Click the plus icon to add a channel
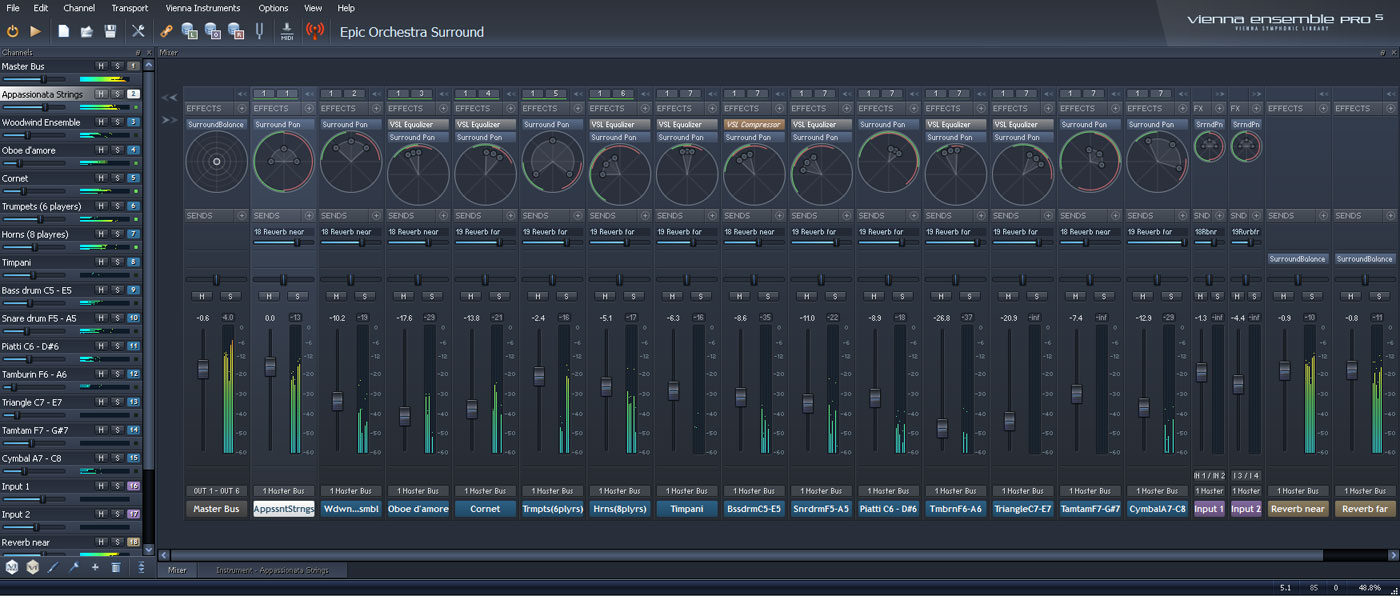 (93, 566)
